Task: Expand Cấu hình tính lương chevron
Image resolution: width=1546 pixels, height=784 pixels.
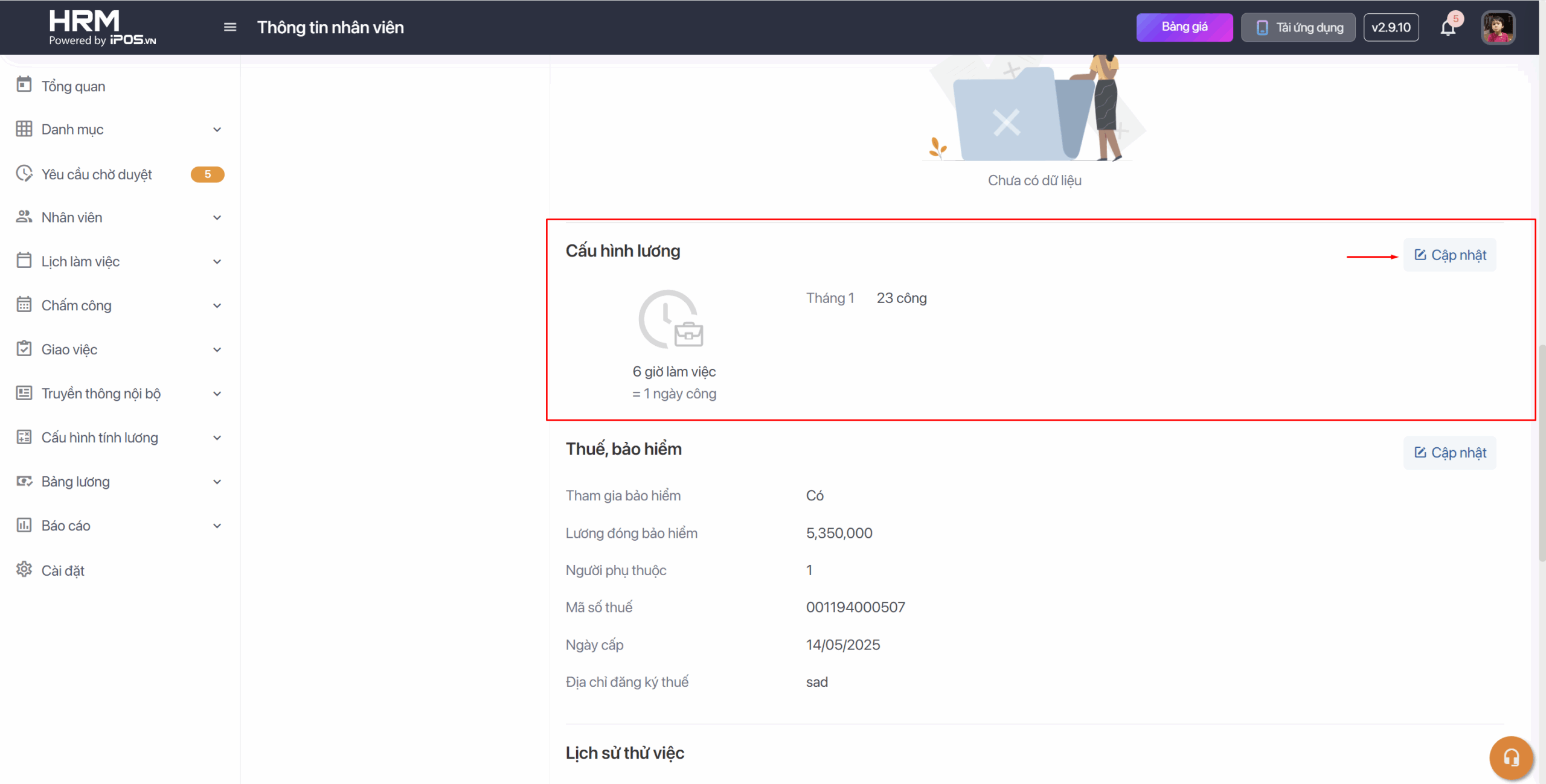Action: tap(217, 438)
